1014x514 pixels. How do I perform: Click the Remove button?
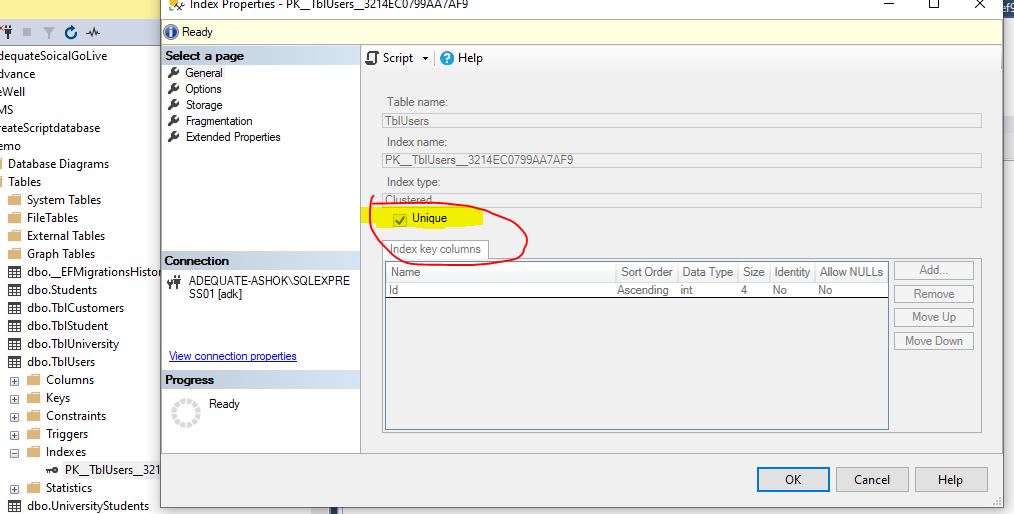[x=934, y=294]
